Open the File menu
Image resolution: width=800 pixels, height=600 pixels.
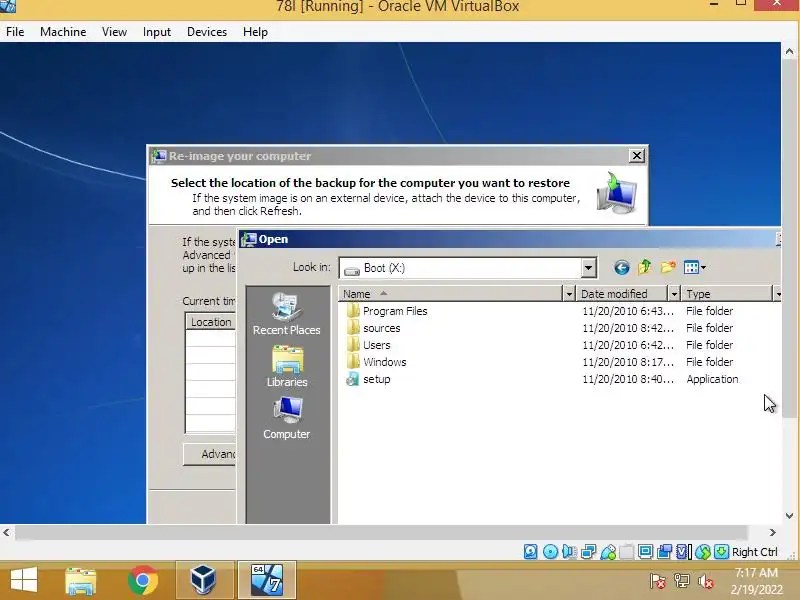[15, 32]
